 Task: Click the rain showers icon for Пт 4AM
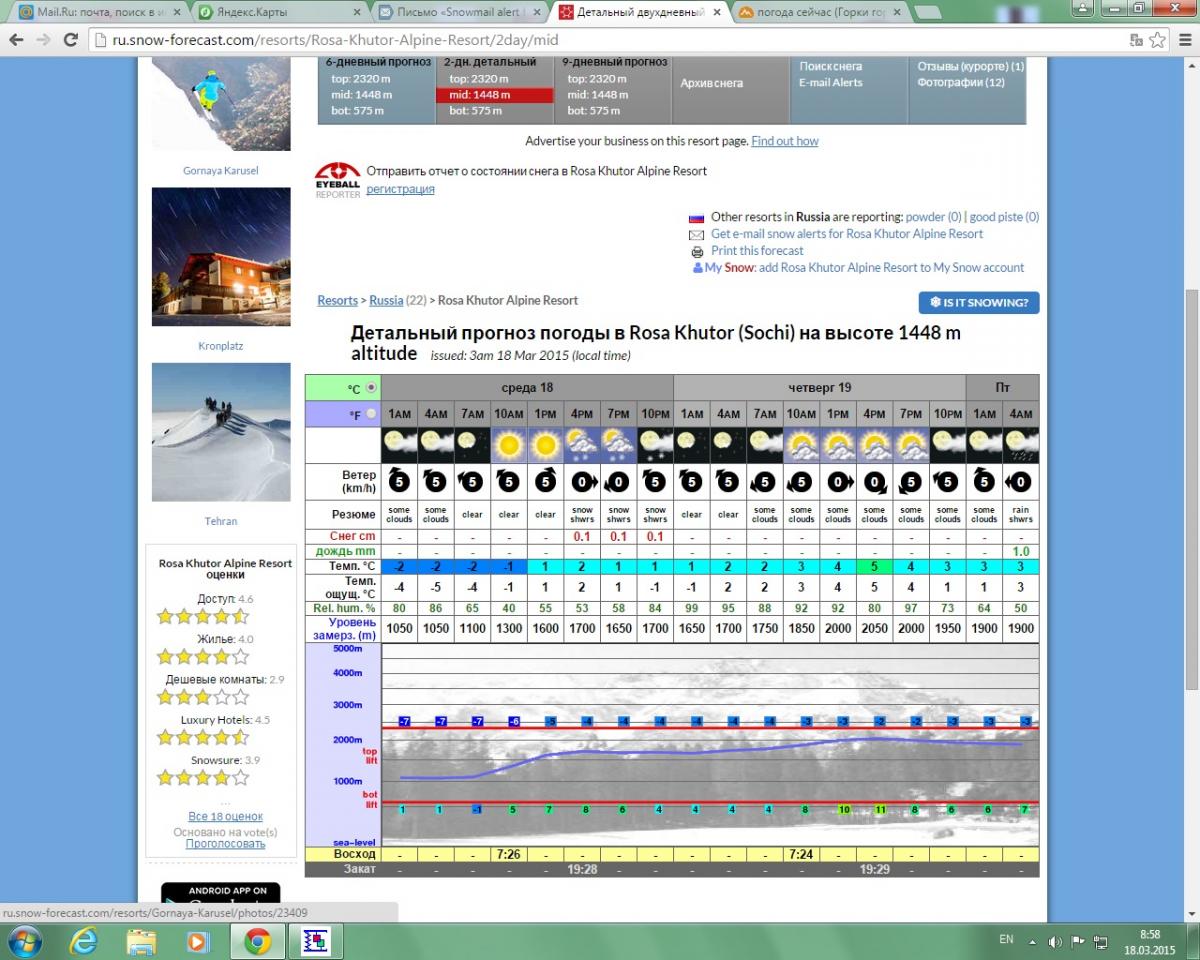pyautogui.click(x=1021, y=445)
